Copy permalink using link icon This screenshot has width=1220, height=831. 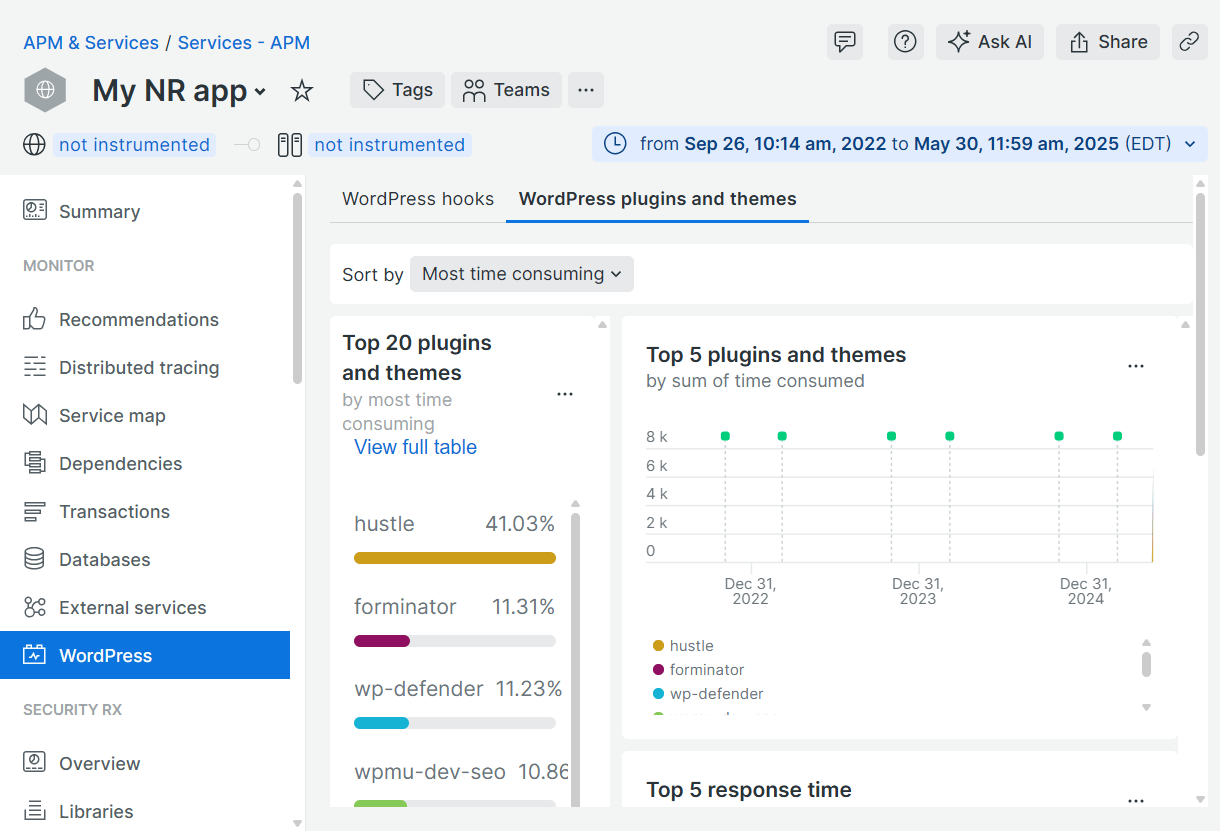coord(1189,42)
